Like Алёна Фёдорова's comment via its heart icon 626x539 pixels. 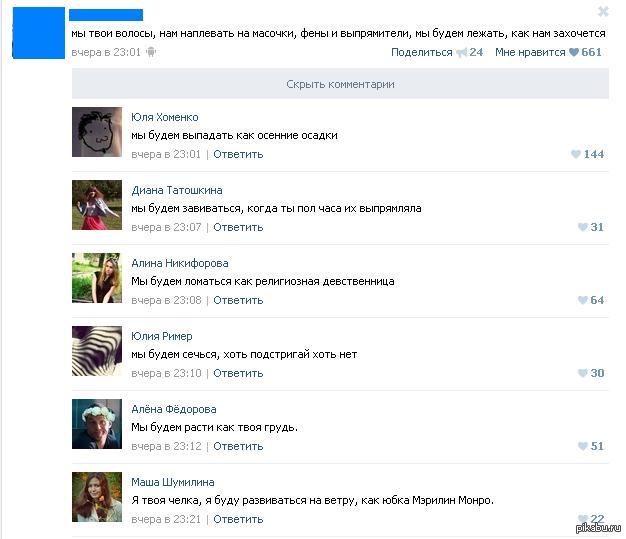click(582, 446)
